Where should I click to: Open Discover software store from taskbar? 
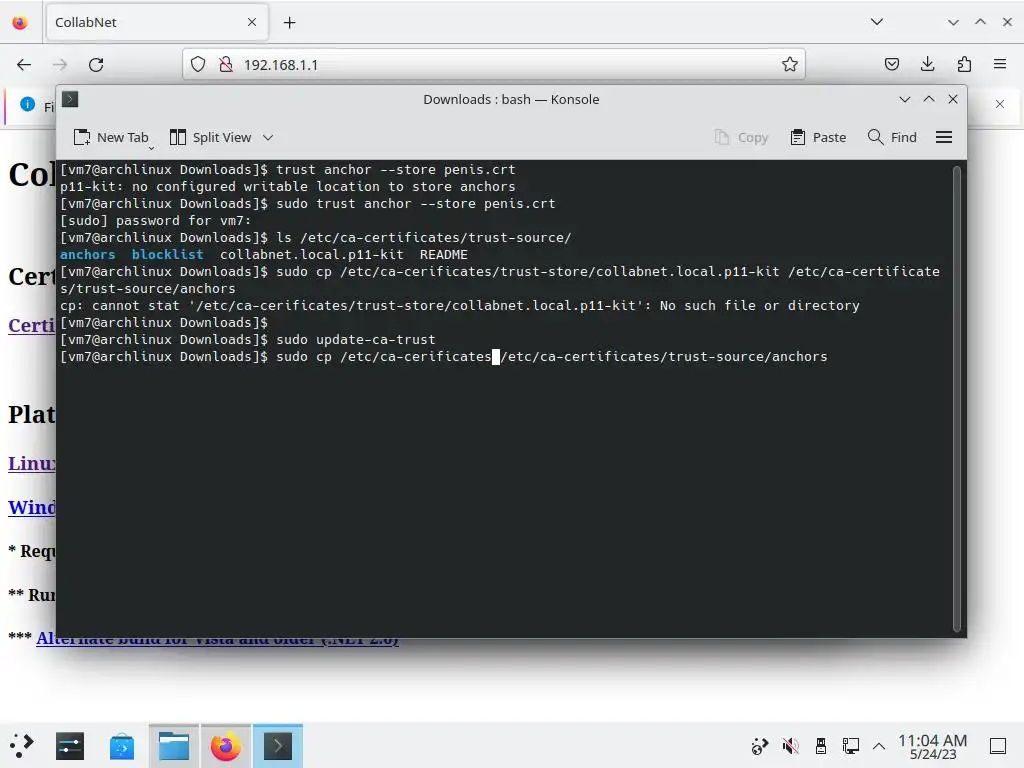point(122,746)
